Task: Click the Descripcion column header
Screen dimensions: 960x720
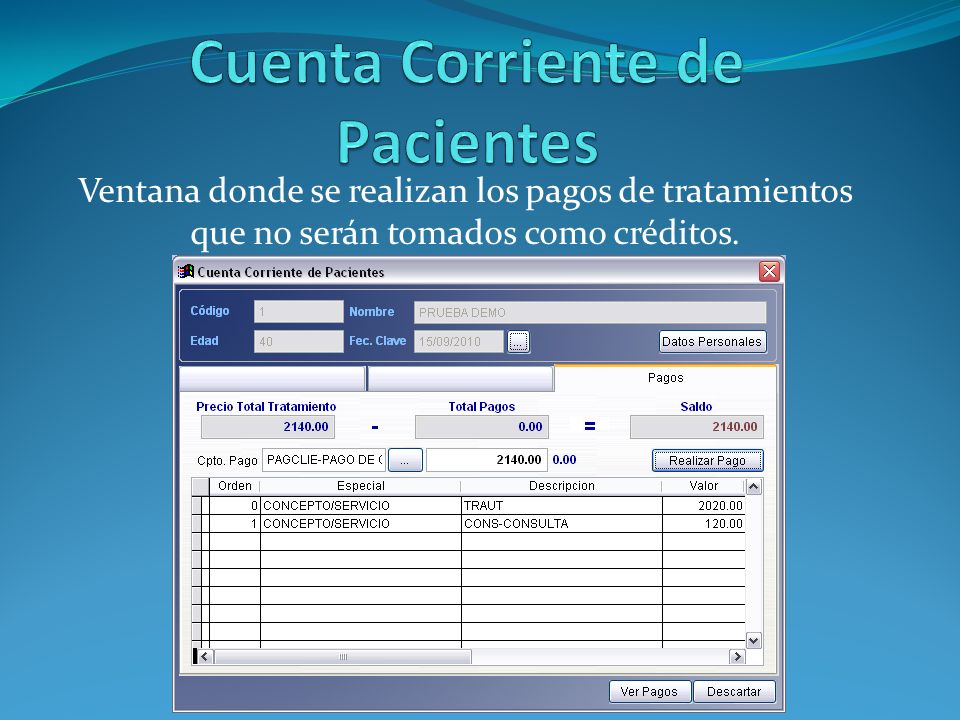Action: (x=561, y=486)
